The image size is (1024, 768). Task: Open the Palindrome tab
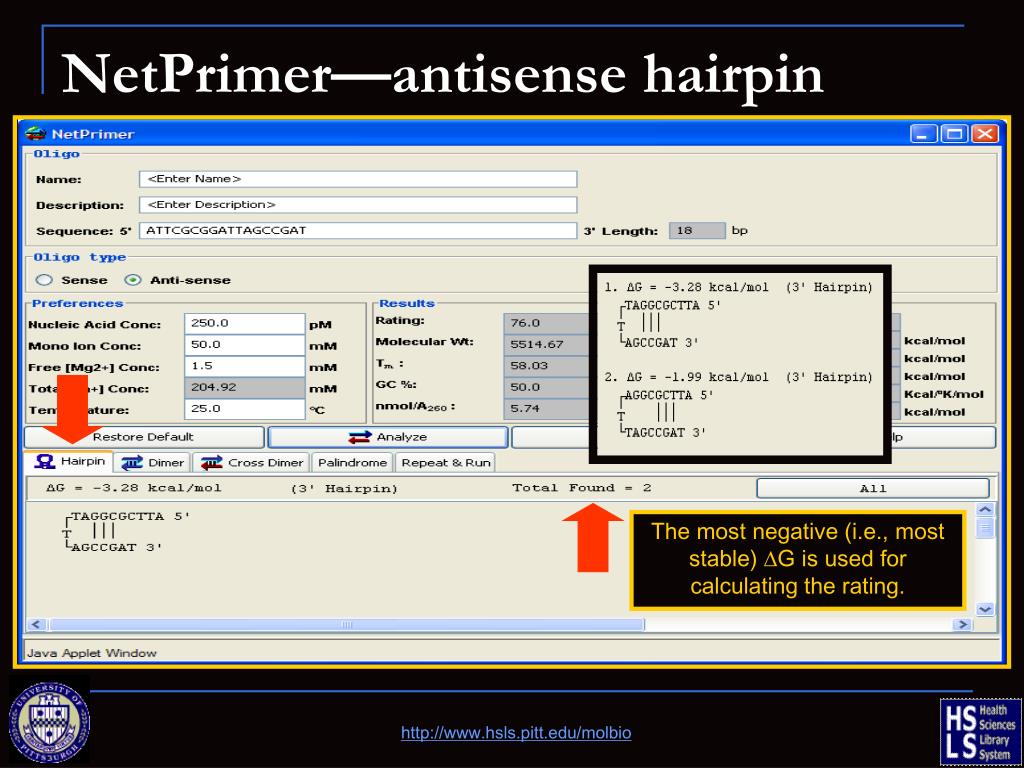click(353, 462)
